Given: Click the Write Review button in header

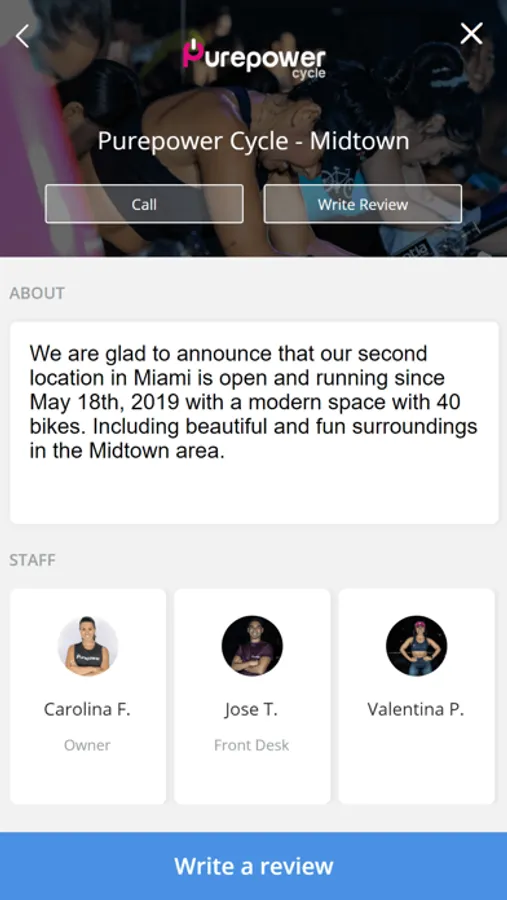Looking at the screenshot, I should 362,204.
